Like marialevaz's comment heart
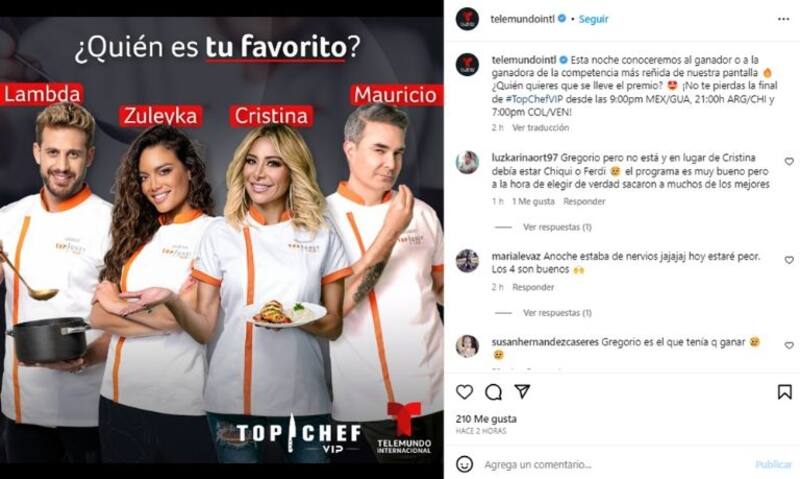800x479 pixels. 789,260
